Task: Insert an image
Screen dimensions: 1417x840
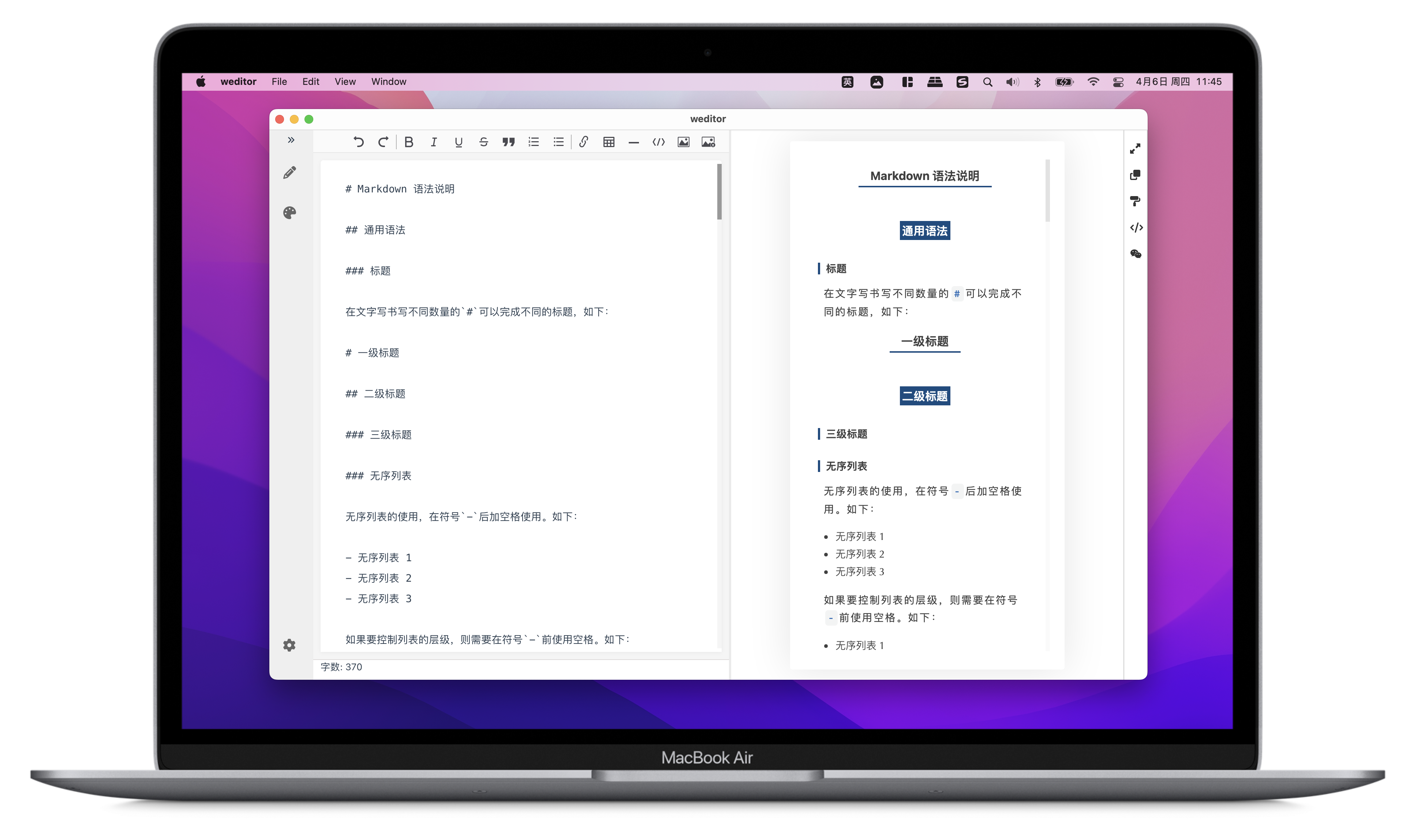Action: [684, 142]
